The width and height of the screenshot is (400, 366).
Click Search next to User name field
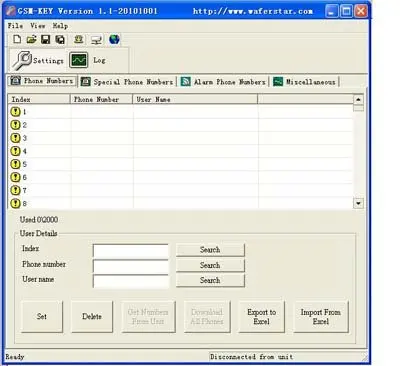click(210, 280)
